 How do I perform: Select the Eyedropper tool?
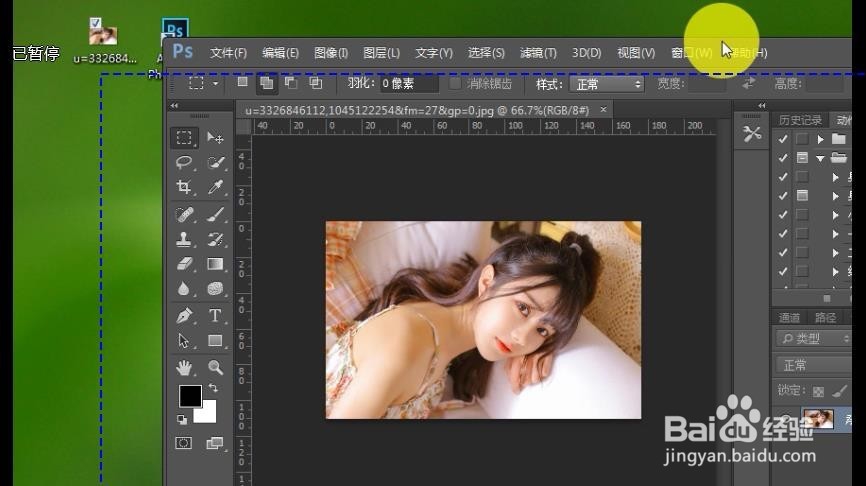215,187
